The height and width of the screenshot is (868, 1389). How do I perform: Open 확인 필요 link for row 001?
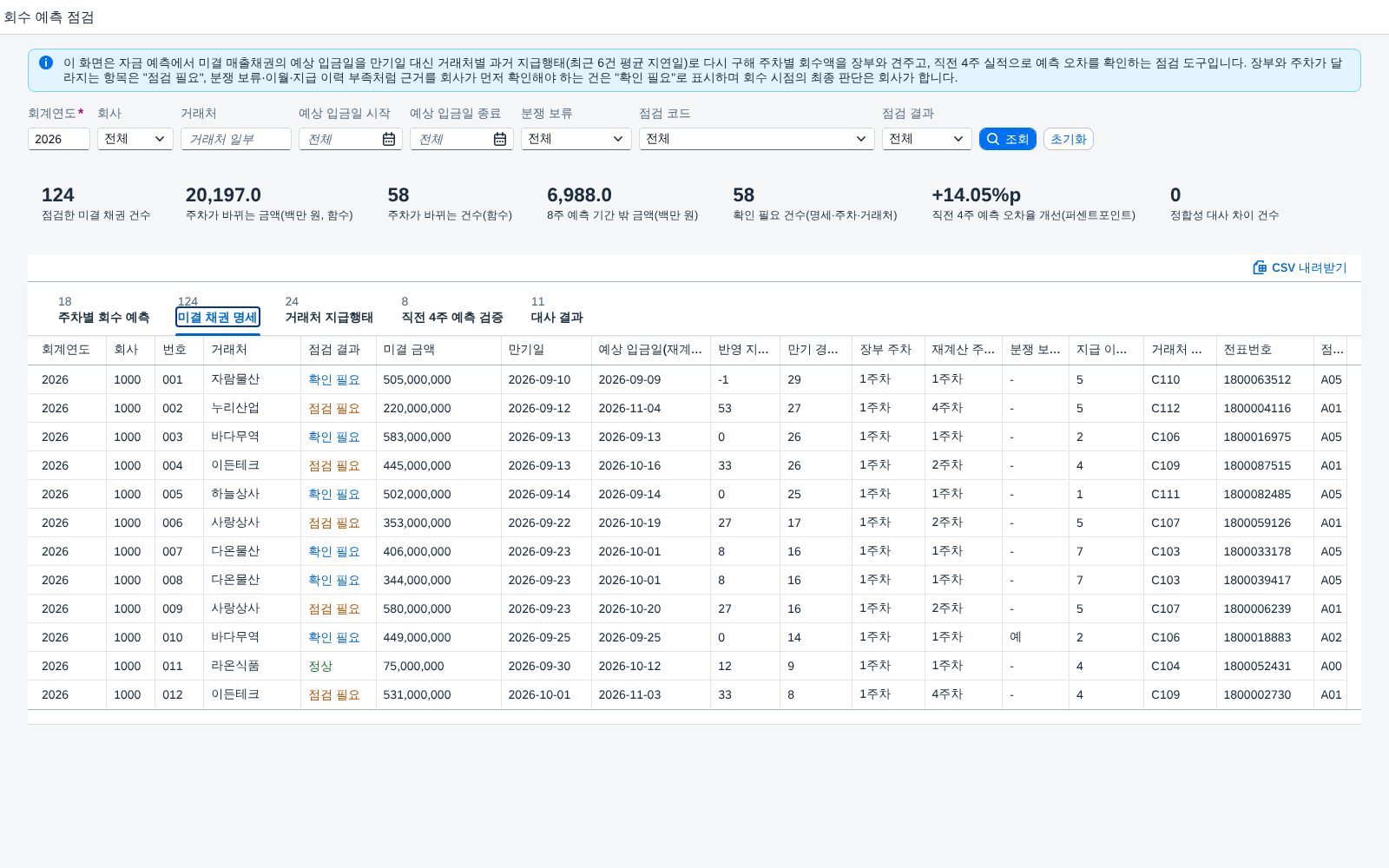pyautogui.click(x=334, y=379)
